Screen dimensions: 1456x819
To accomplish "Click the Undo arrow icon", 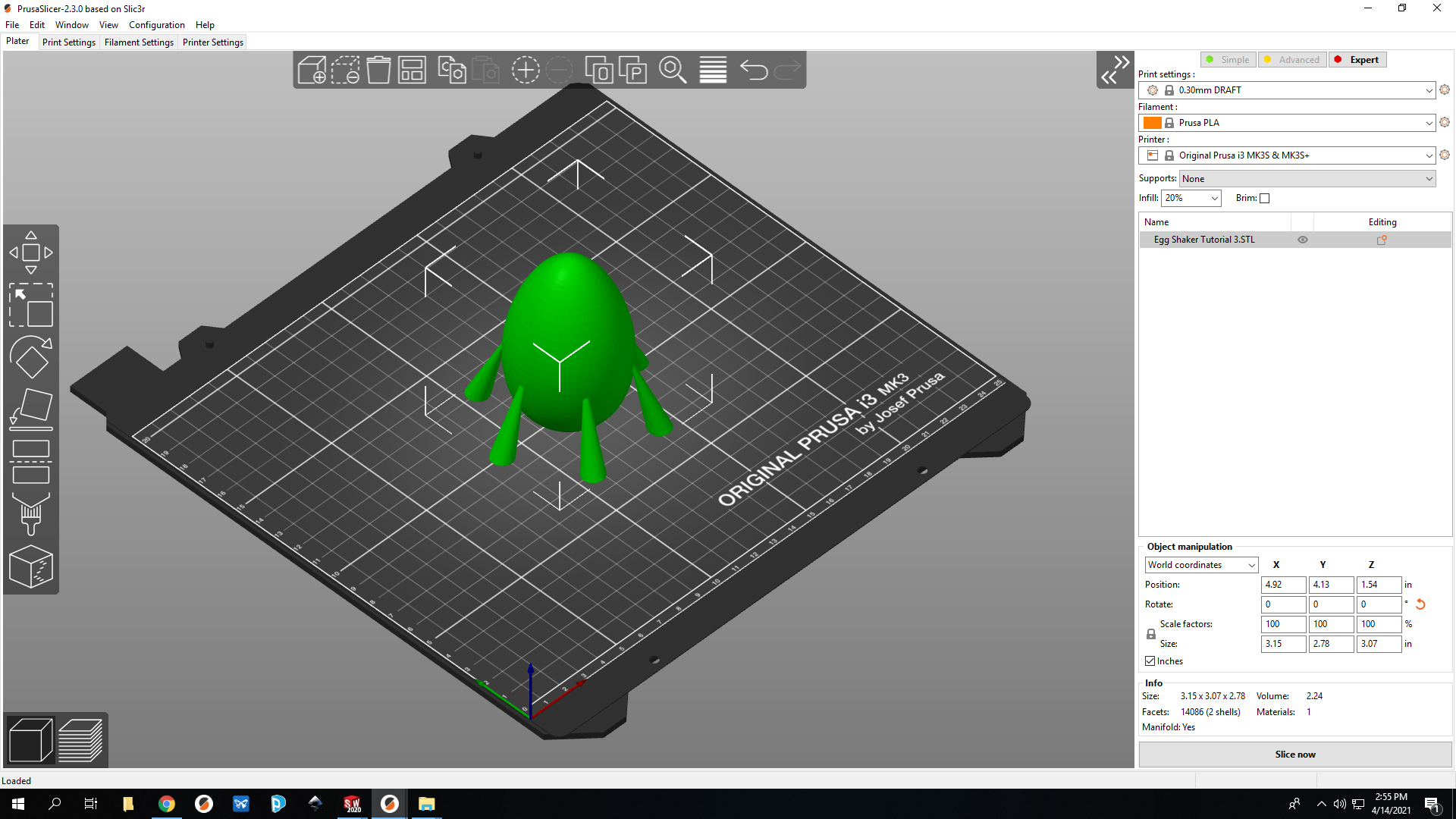I will point(754,70).
